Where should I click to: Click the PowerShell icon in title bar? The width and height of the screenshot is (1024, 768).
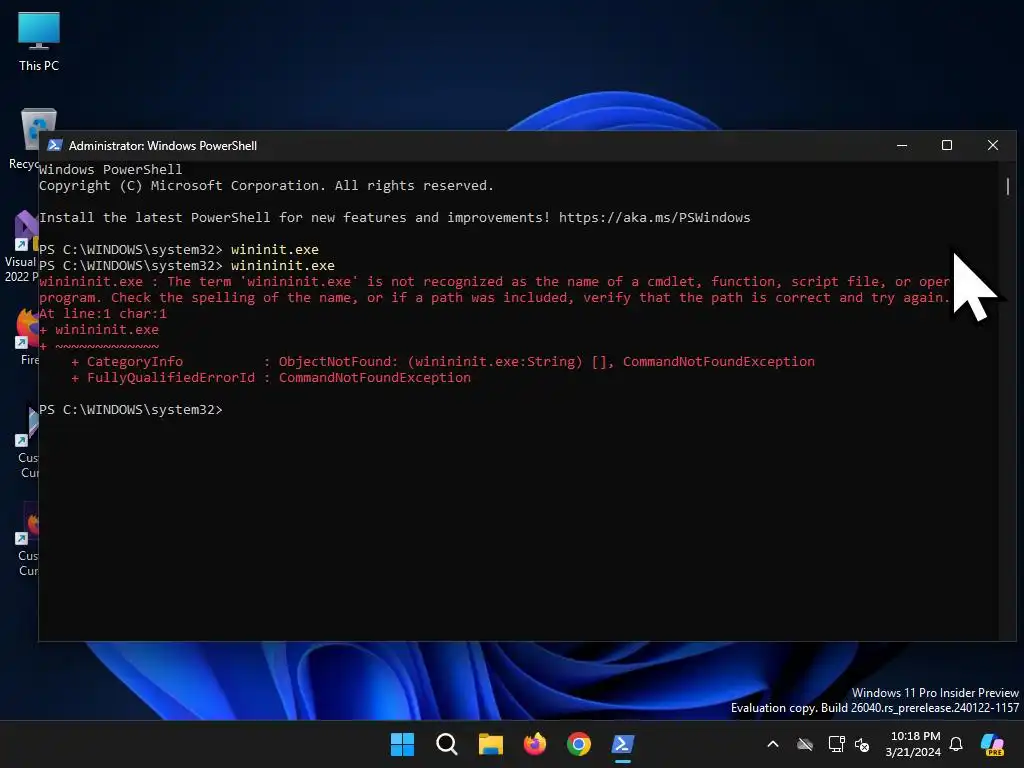55,146
